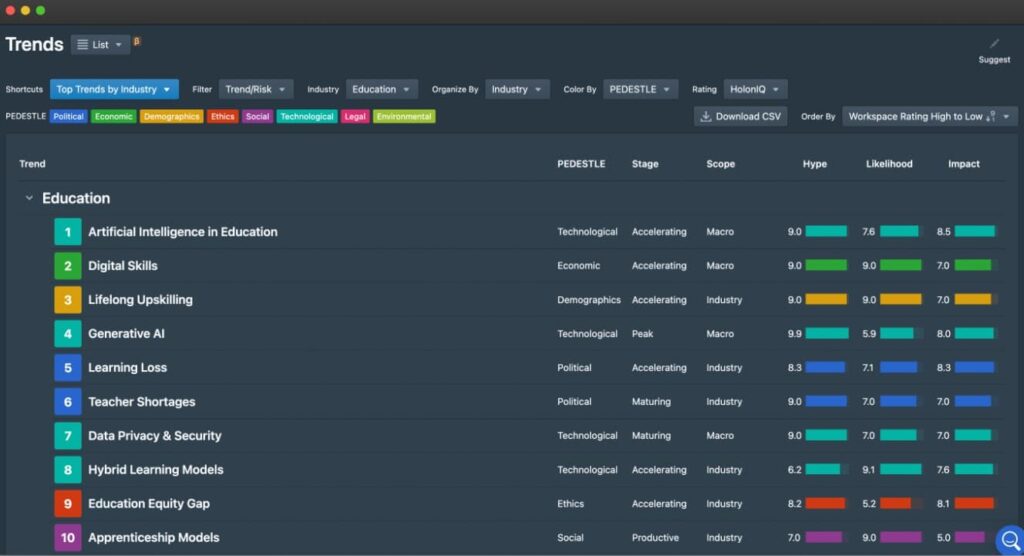Open the Top Trends by Industry dropdown
The image size is (1024, 556).
(x=114, y=89)
